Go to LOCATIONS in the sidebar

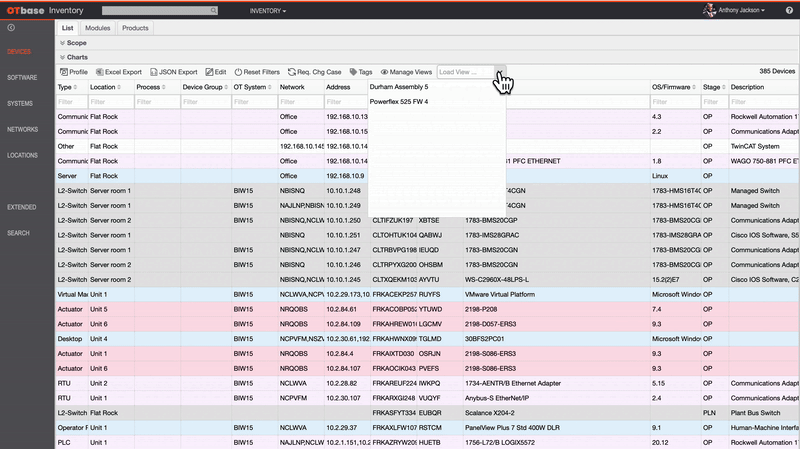(x=22, y=155)
